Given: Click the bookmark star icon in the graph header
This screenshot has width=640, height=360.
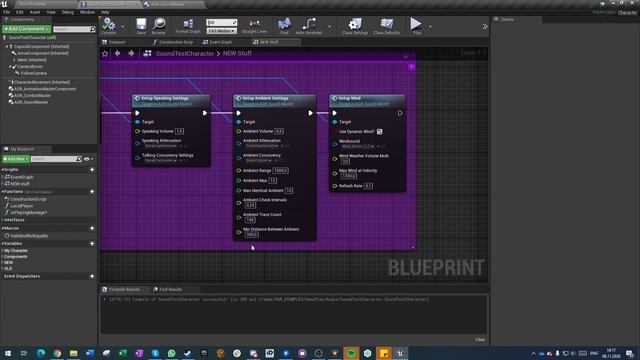Looking at the screenshot, I should (x=105, y=53).
